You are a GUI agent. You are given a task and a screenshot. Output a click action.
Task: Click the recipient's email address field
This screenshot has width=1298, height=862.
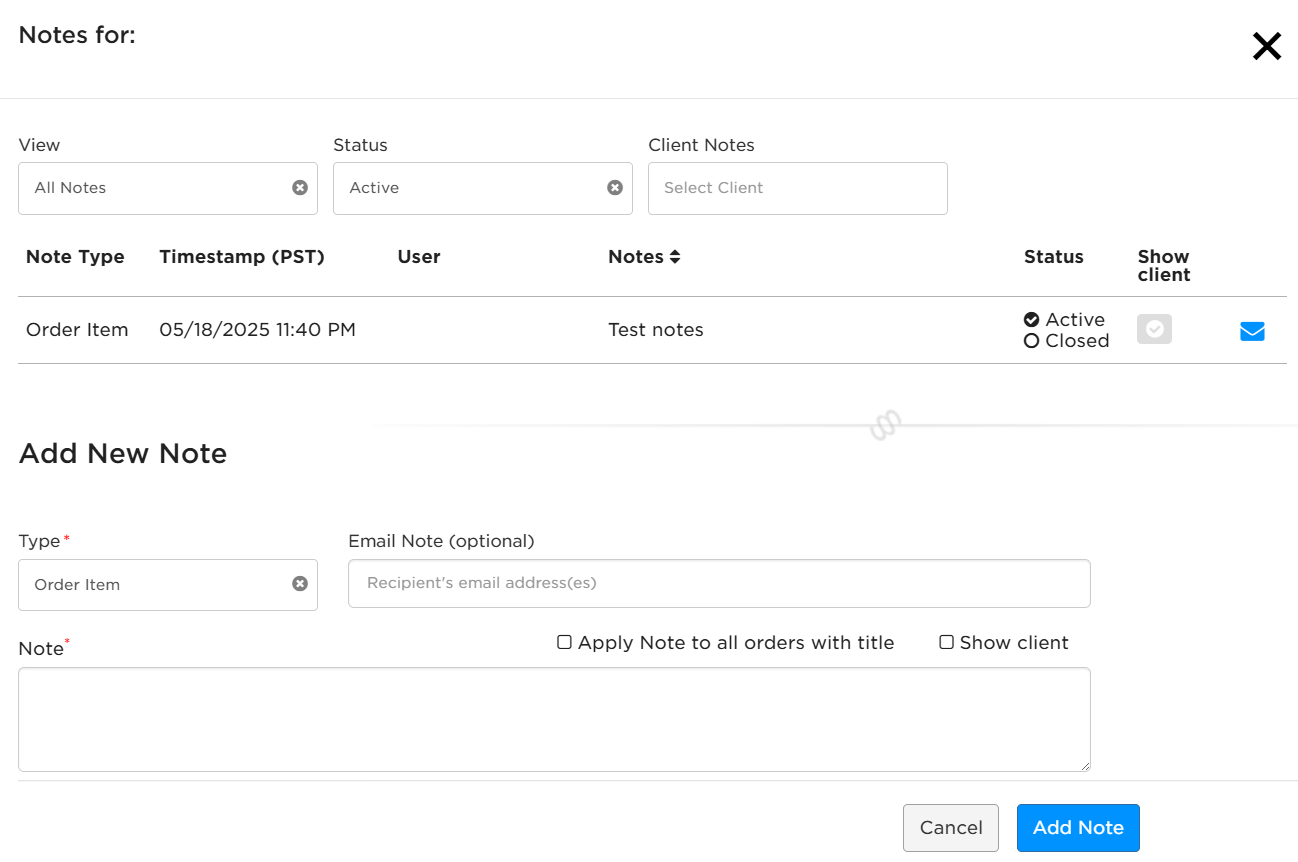coord(719,583)
